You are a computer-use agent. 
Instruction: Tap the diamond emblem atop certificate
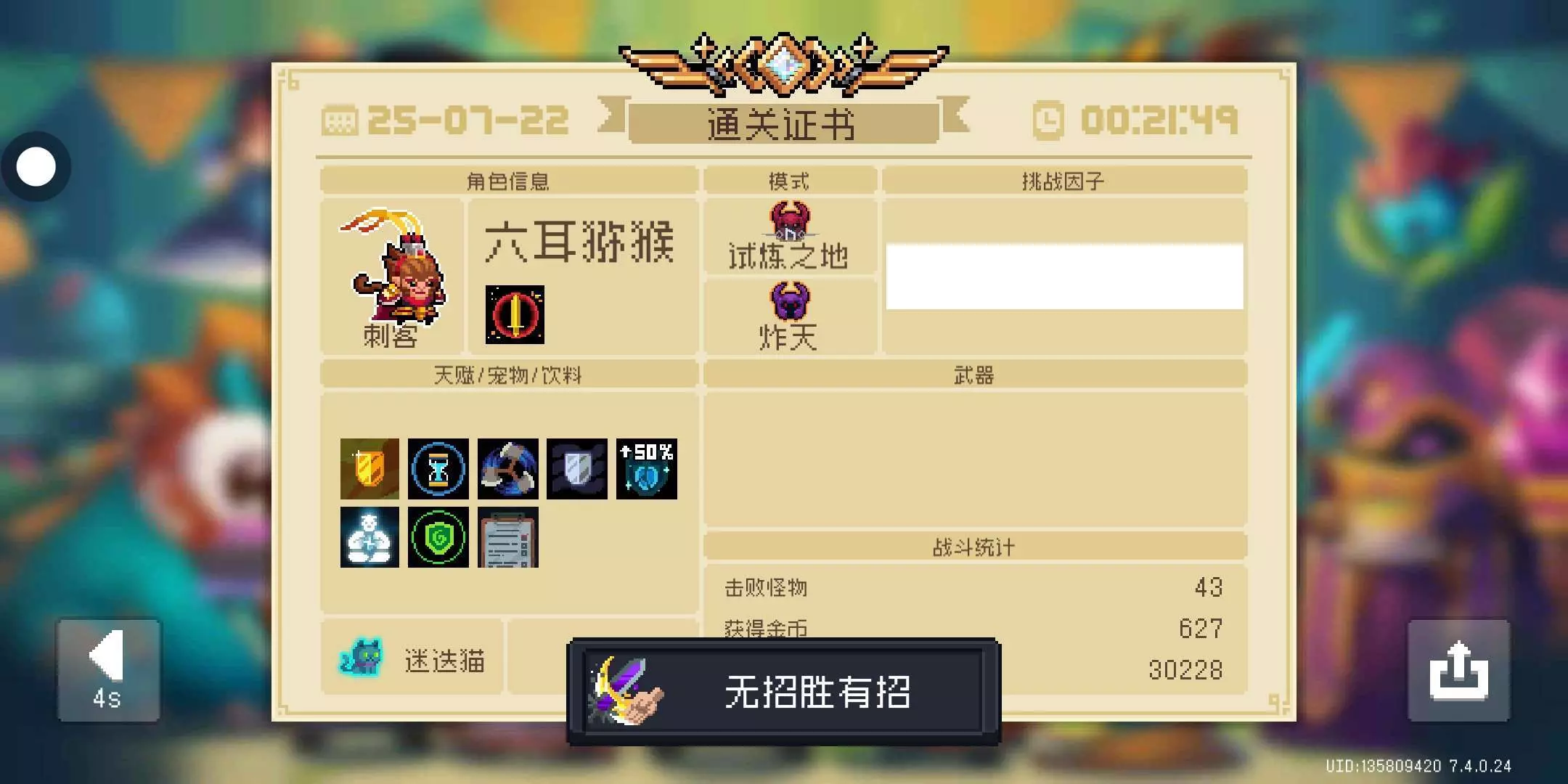pyautogui.click(x=783, y=64)
